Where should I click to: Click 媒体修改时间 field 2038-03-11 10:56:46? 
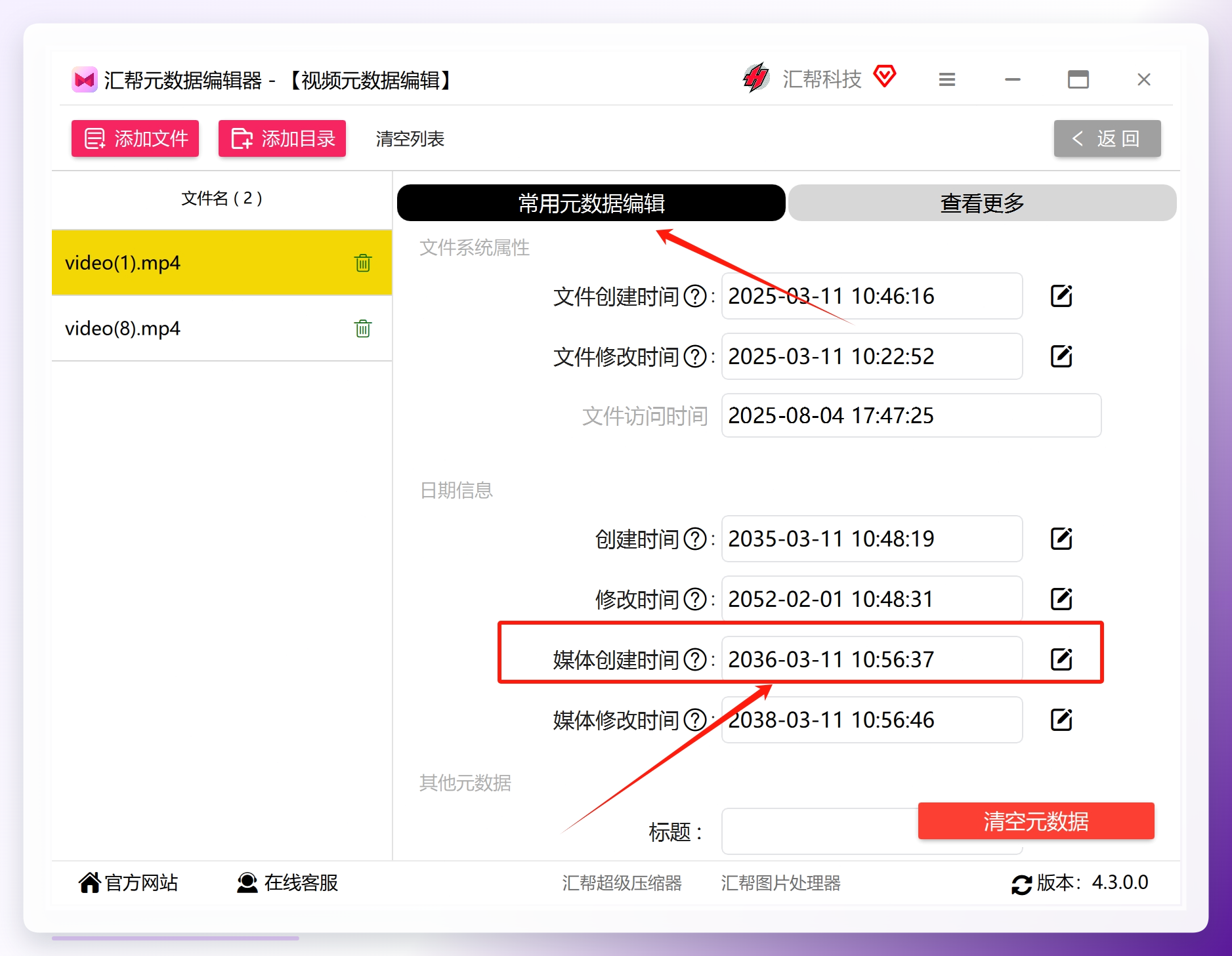coord(872,720)
